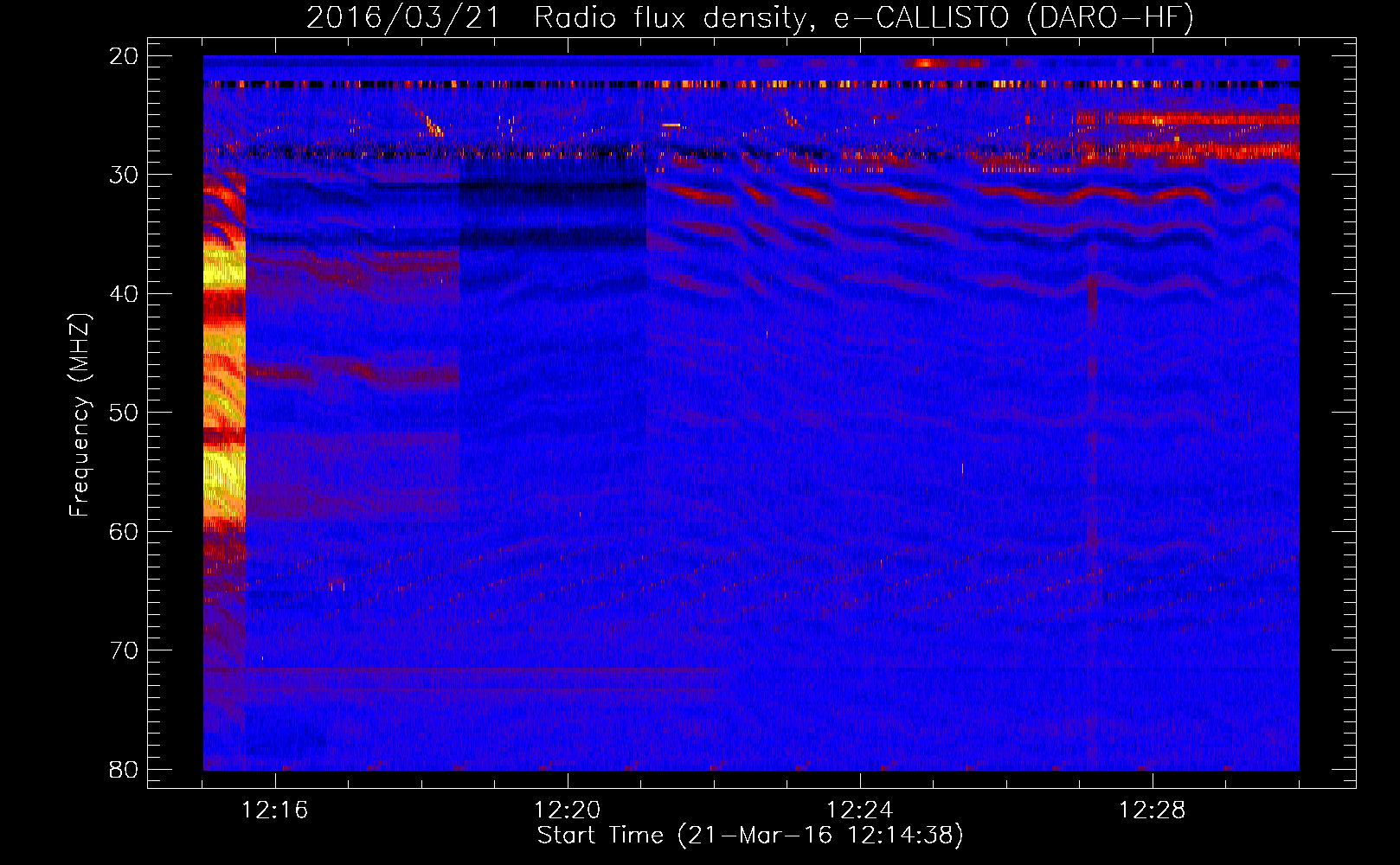Click the '12:24' time tick label
The image size is (1400, 865).
(x=859, y=811)
